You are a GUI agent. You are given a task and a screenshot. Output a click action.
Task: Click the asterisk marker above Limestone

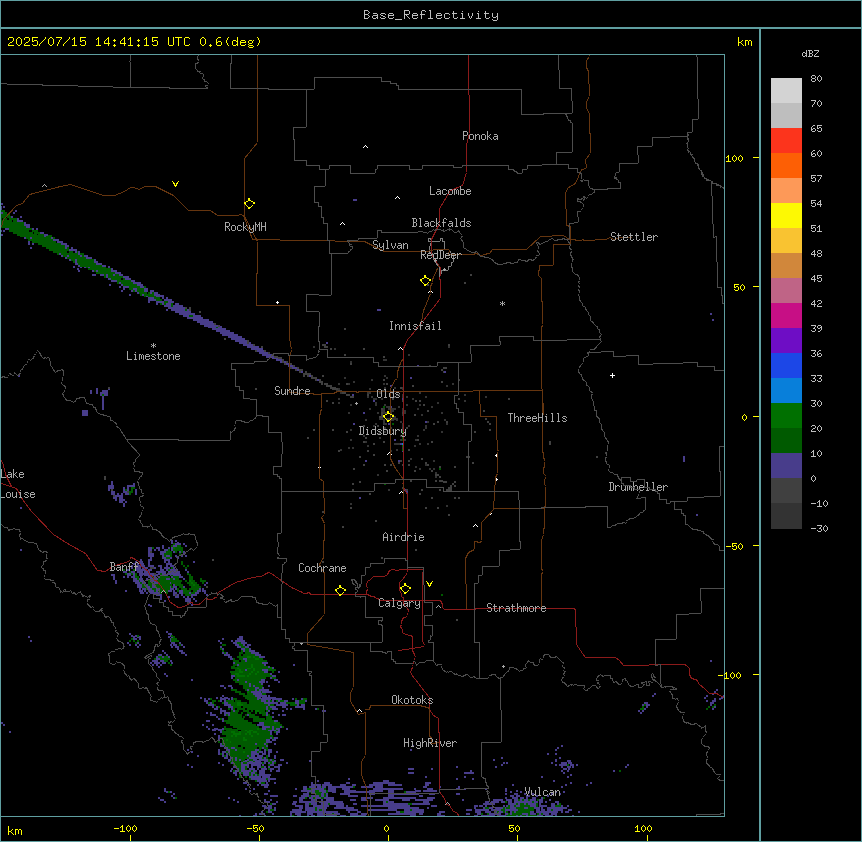coord(153,346)
